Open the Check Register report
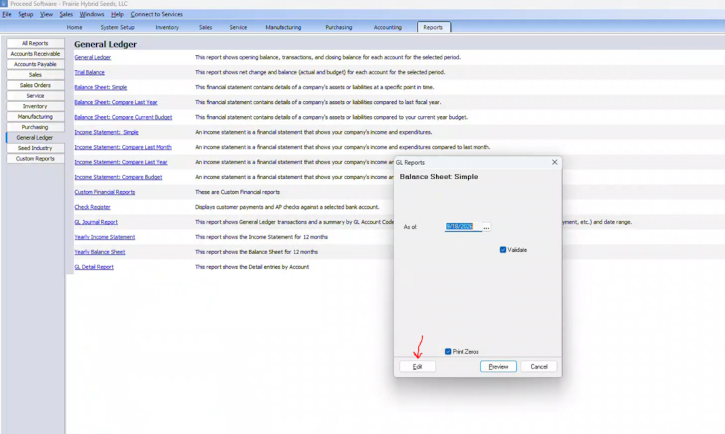This screenshot has width=725, height=434. pyautogui.click(x=92, y=207)
